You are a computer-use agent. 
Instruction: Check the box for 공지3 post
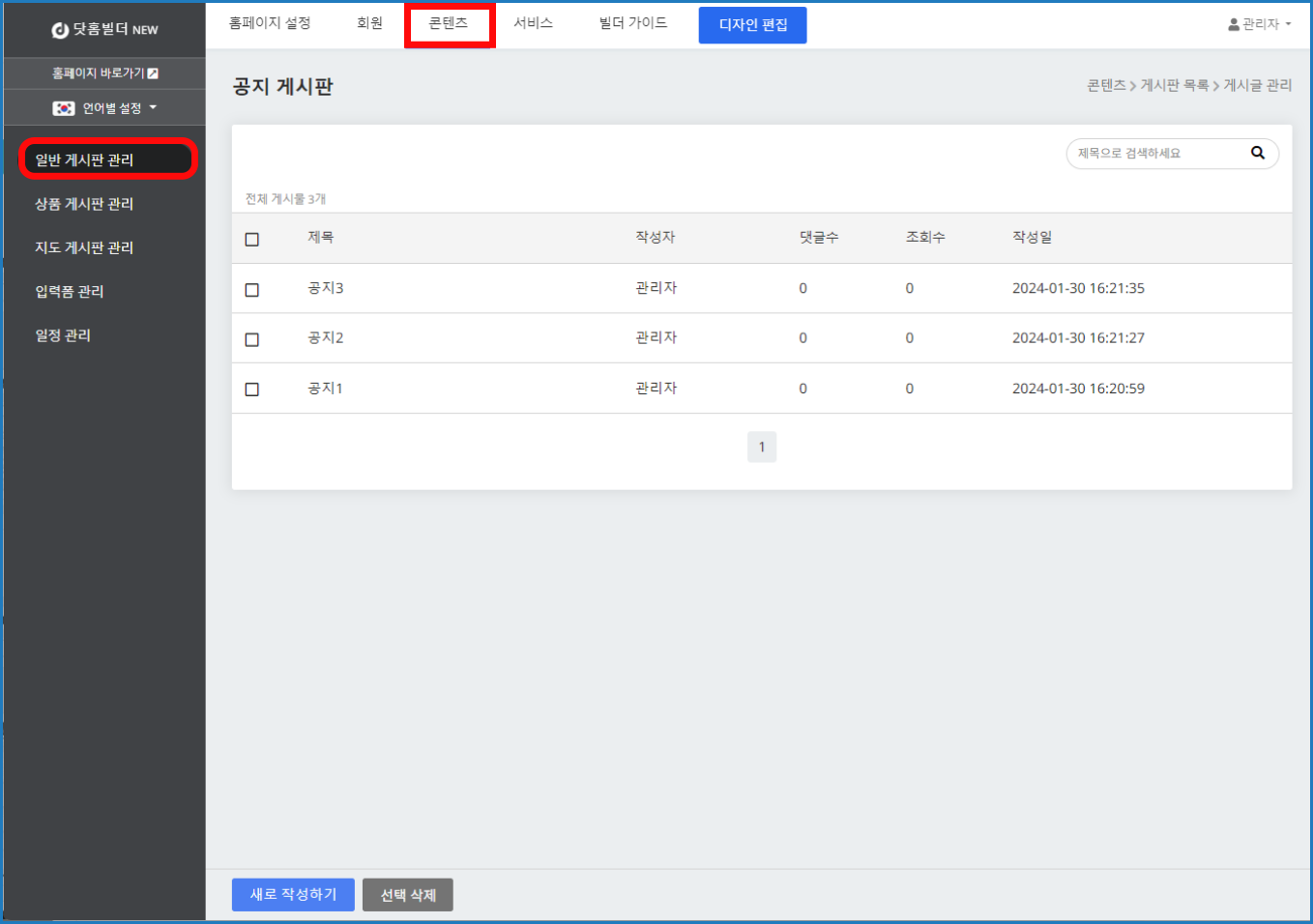252,290
